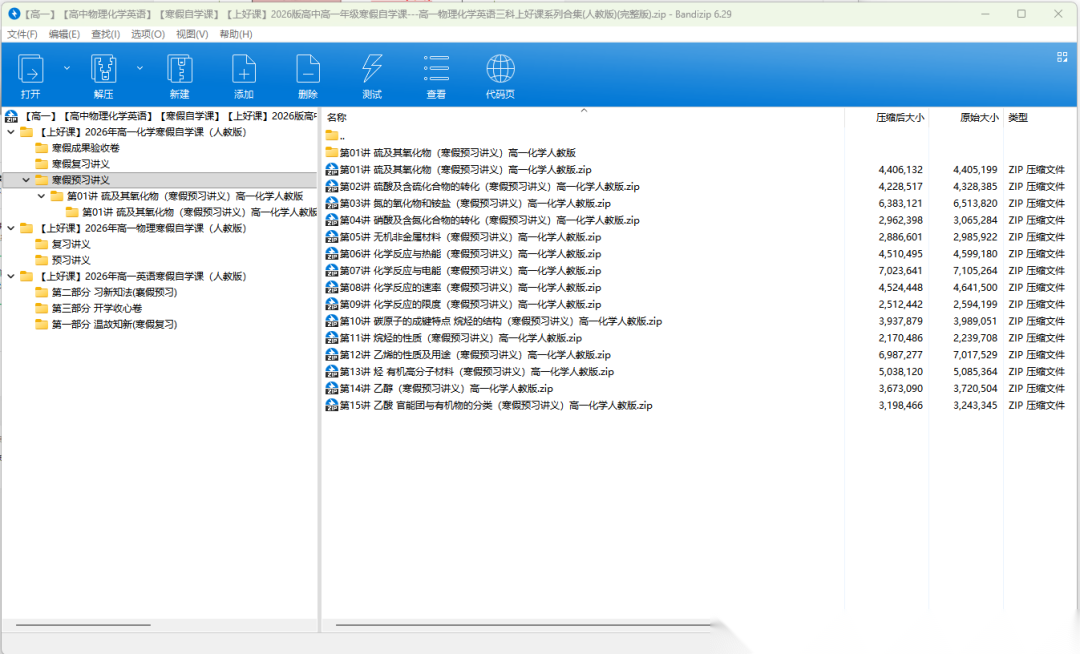Click the 删除 (Delete) toolbar icon
This screenshot has height=654, width=1080.
(308, 70)
